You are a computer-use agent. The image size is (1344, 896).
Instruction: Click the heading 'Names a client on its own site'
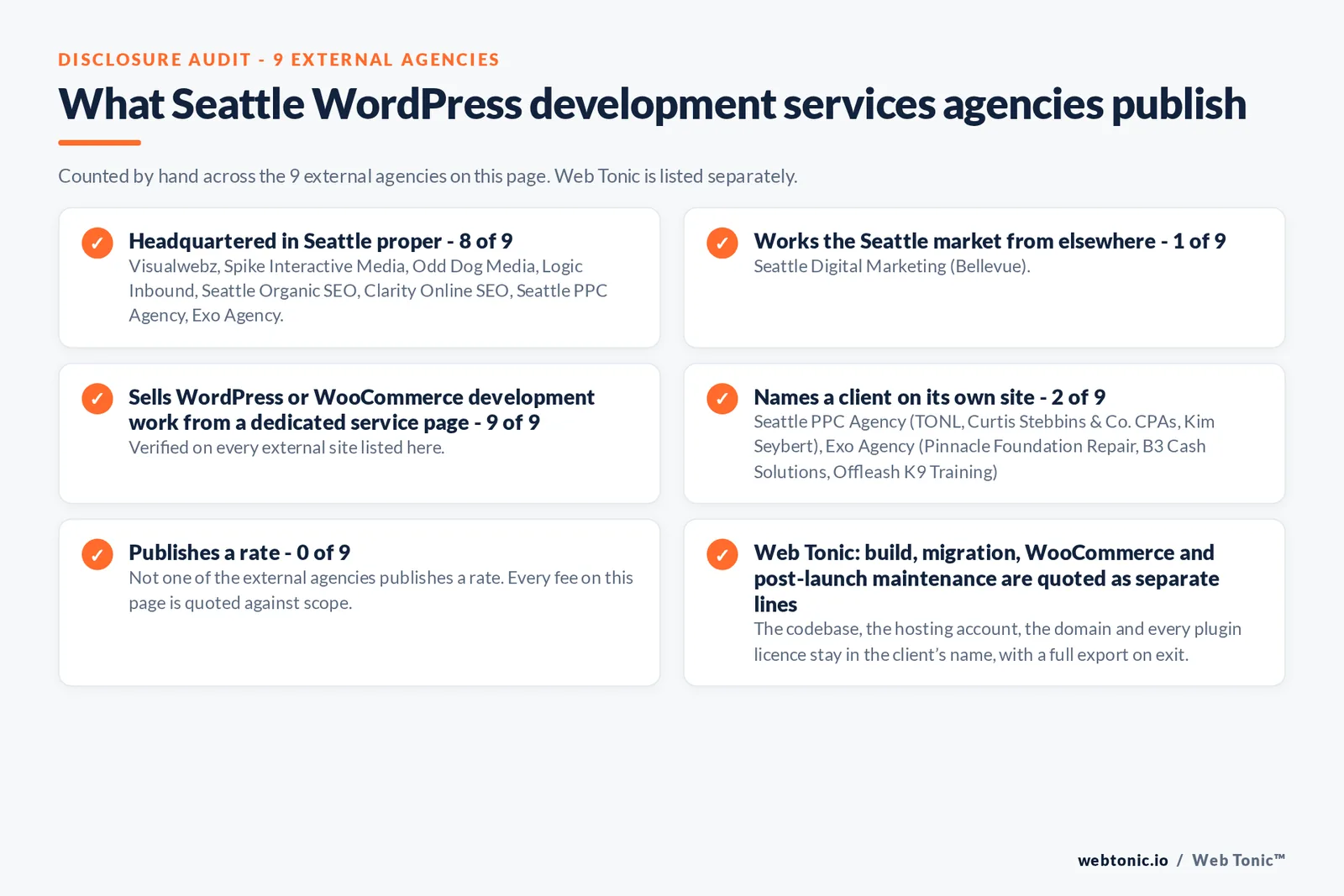click(929, 397)
